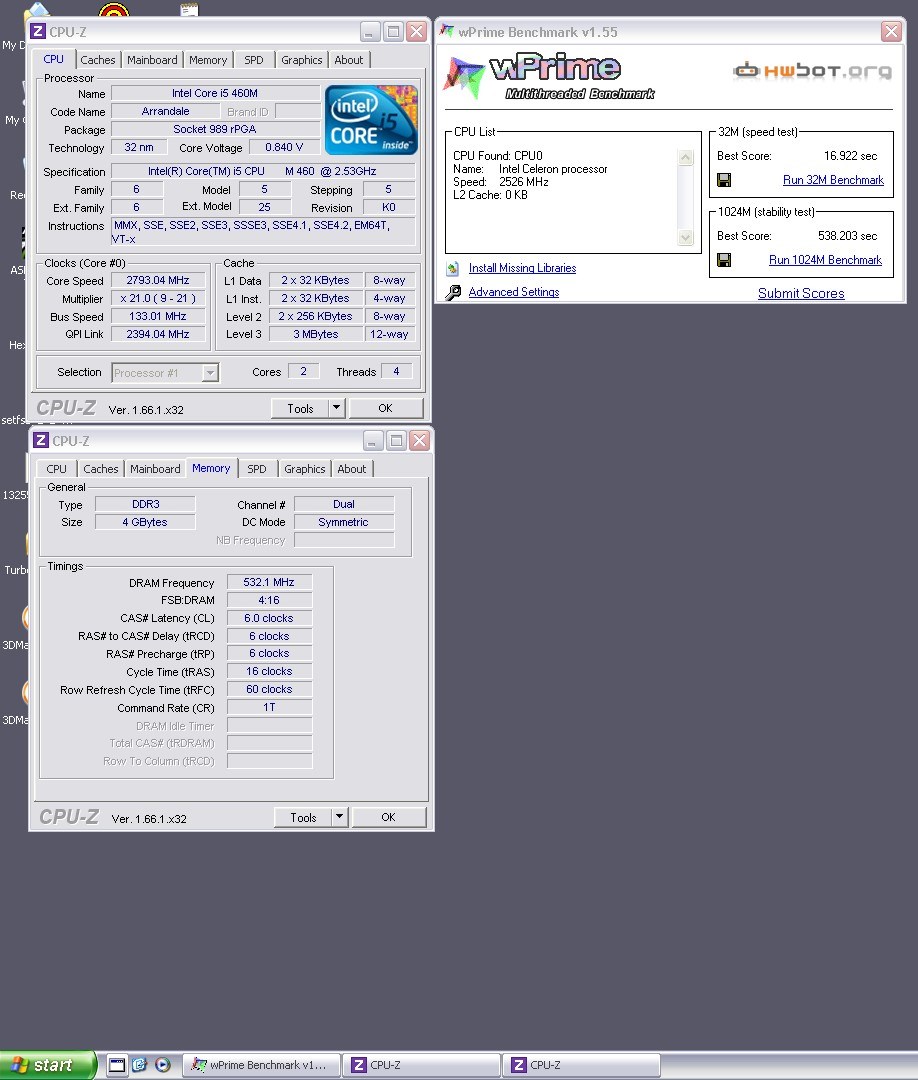918x1080 pixels.
Task: Open the SPD tab in upper CPU-Z
Action: 253,60
